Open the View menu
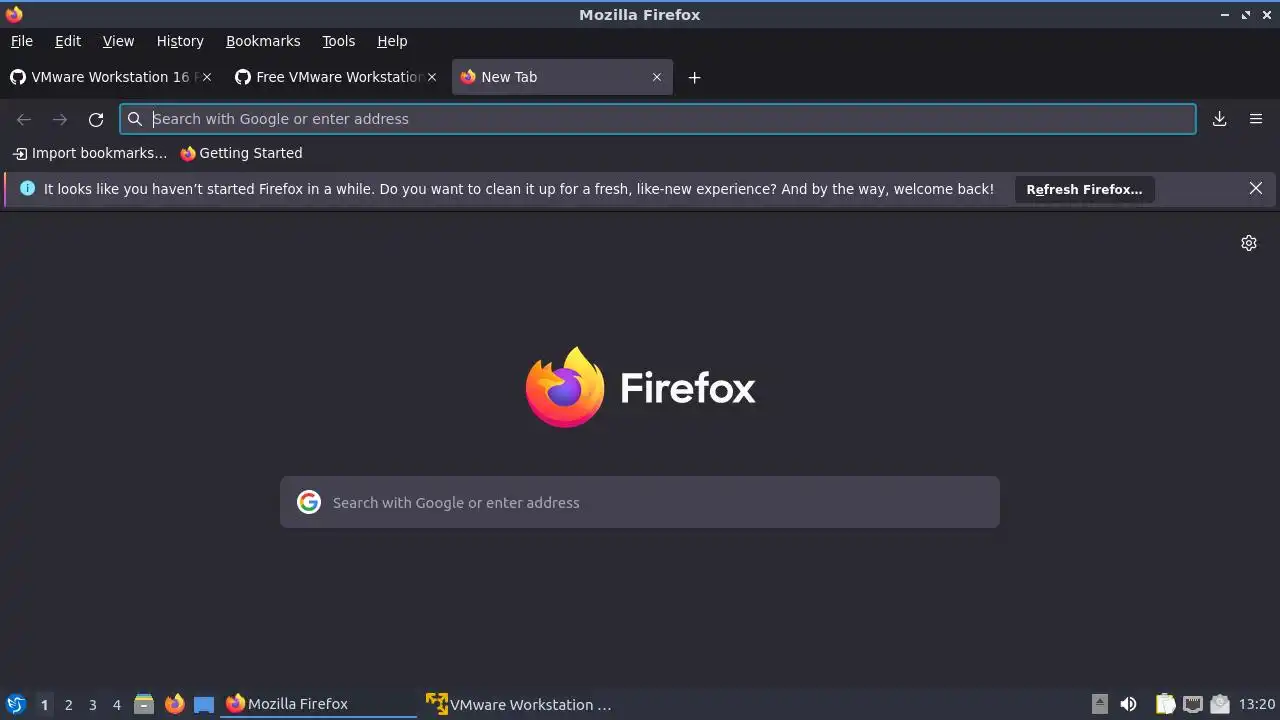 click(x=118, y=41)
